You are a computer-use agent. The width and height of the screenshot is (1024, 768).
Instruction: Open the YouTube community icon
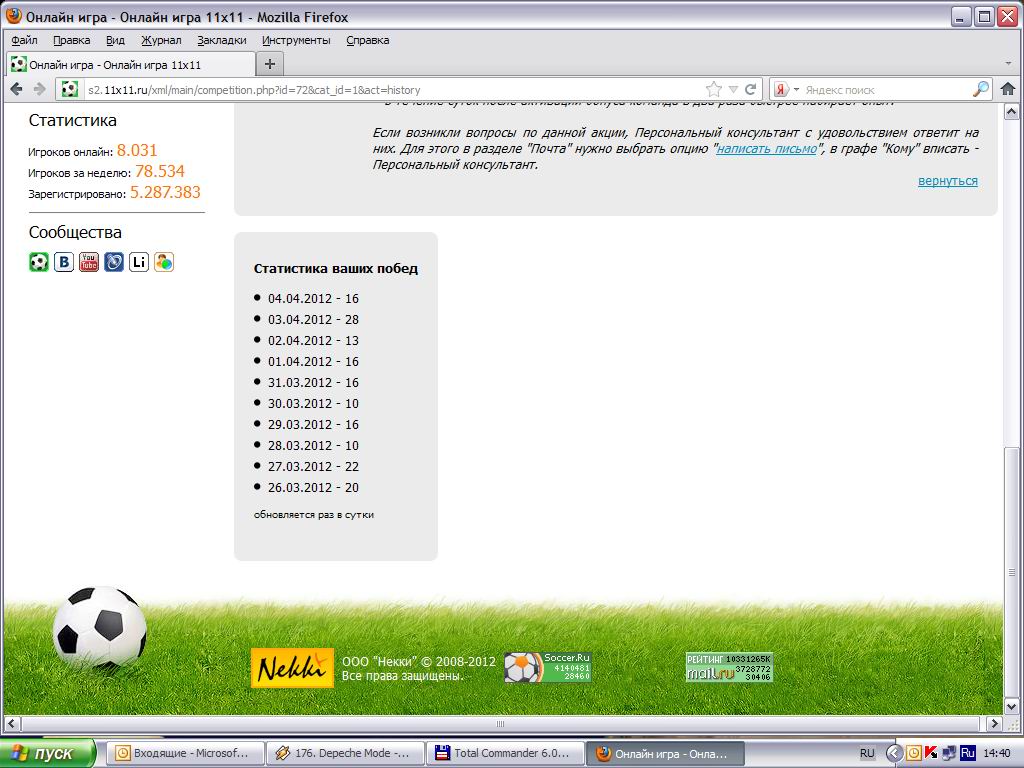[89, 262]
